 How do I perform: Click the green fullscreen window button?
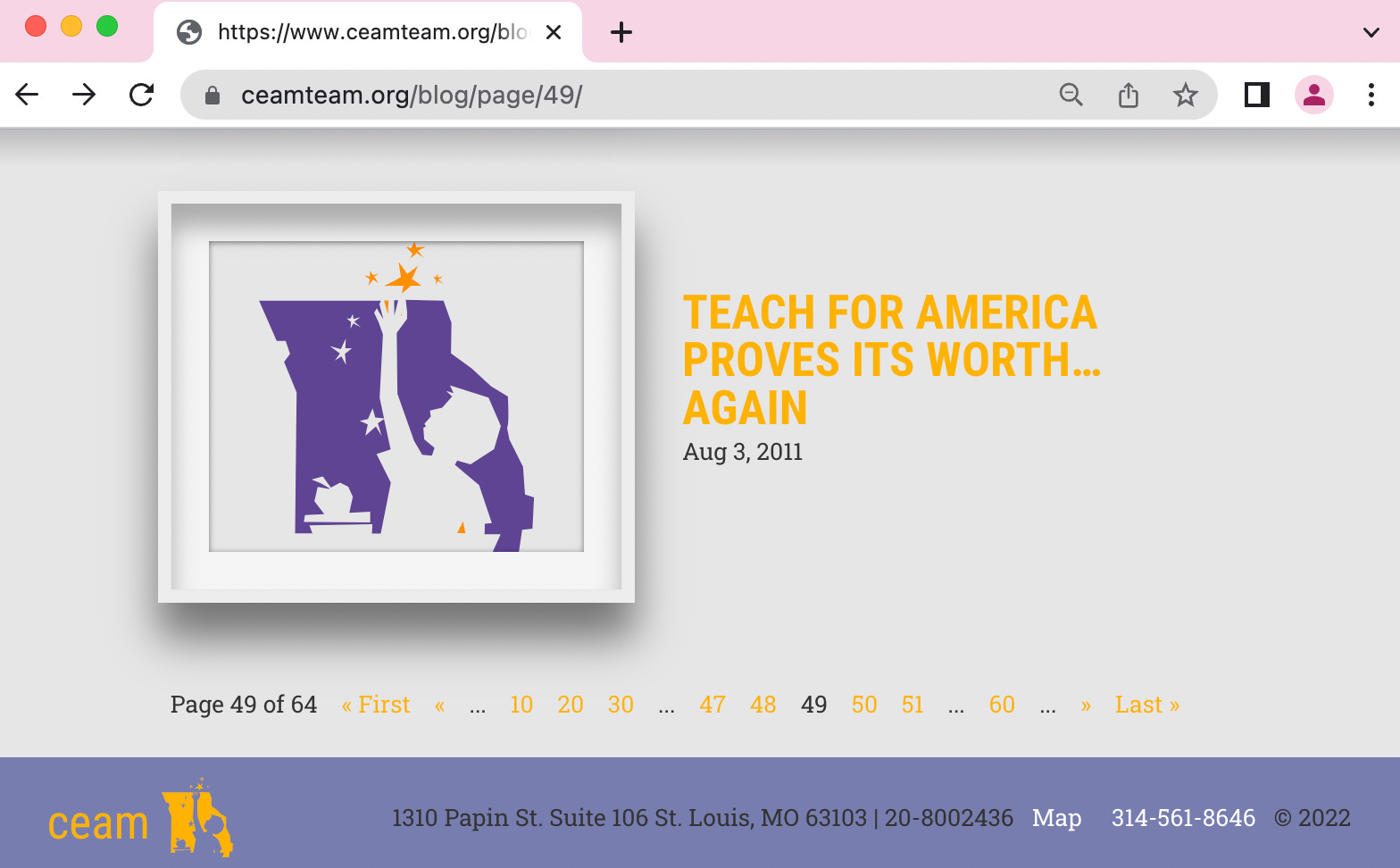coord(107,26)
